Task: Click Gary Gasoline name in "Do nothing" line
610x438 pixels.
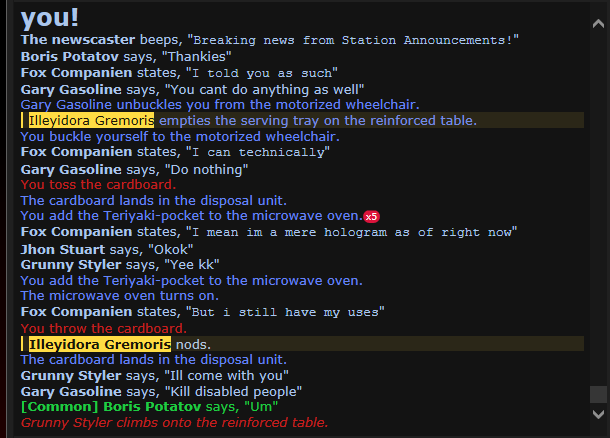Action: pos(71,170)
